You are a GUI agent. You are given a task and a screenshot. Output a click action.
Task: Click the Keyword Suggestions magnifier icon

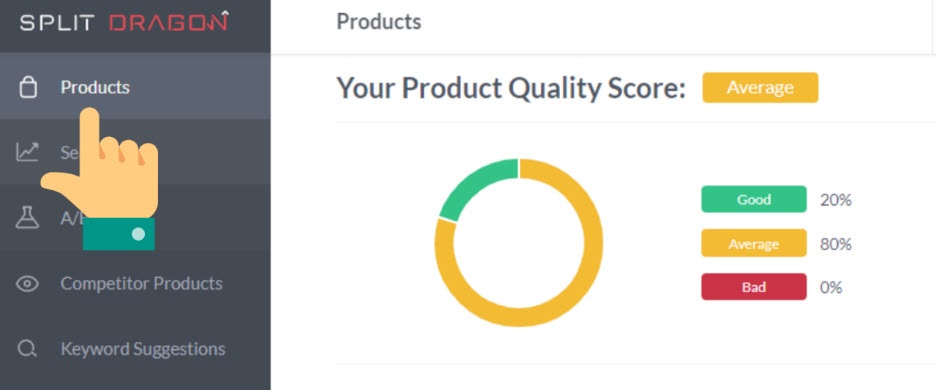point(27,348)
